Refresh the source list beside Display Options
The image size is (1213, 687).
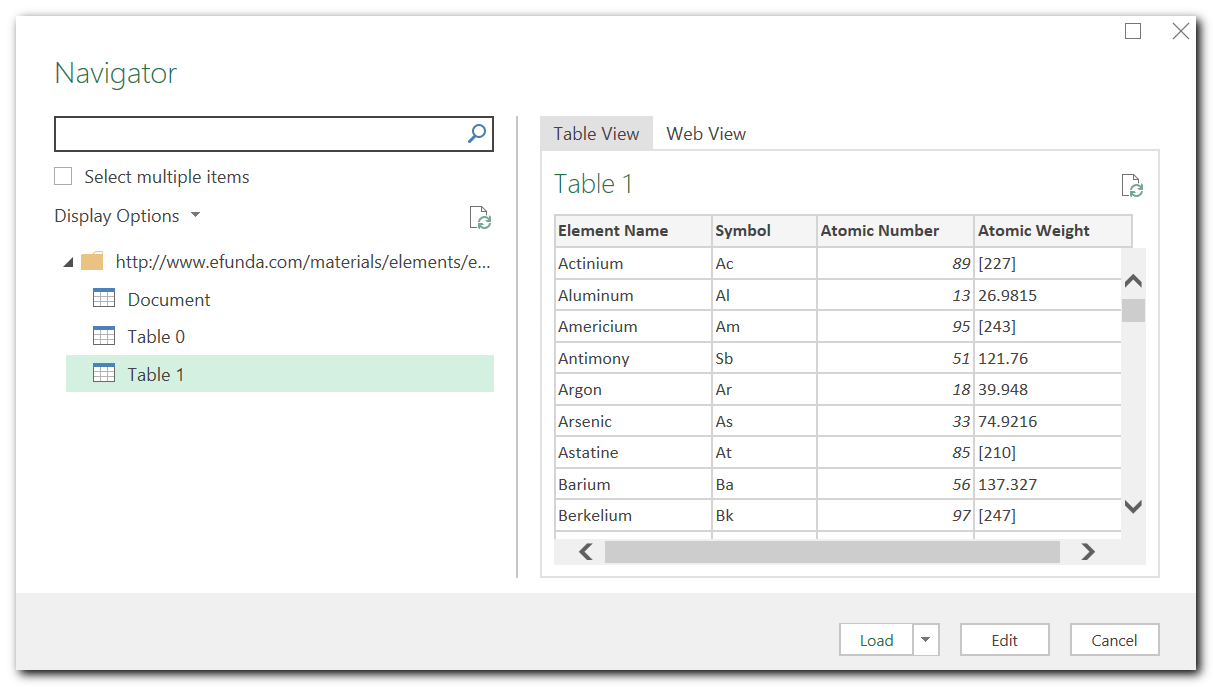coord(480,219)
